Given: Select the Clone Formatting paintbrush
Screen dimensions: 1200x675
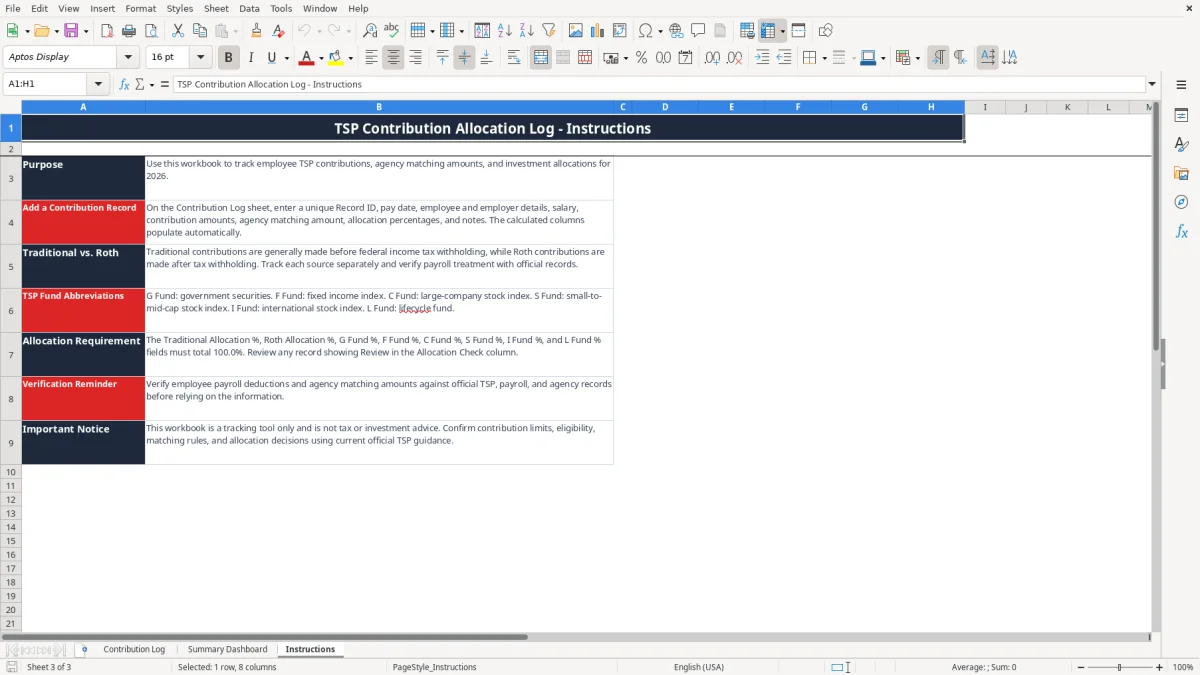Looking at the screenshot, I should 257,31.
